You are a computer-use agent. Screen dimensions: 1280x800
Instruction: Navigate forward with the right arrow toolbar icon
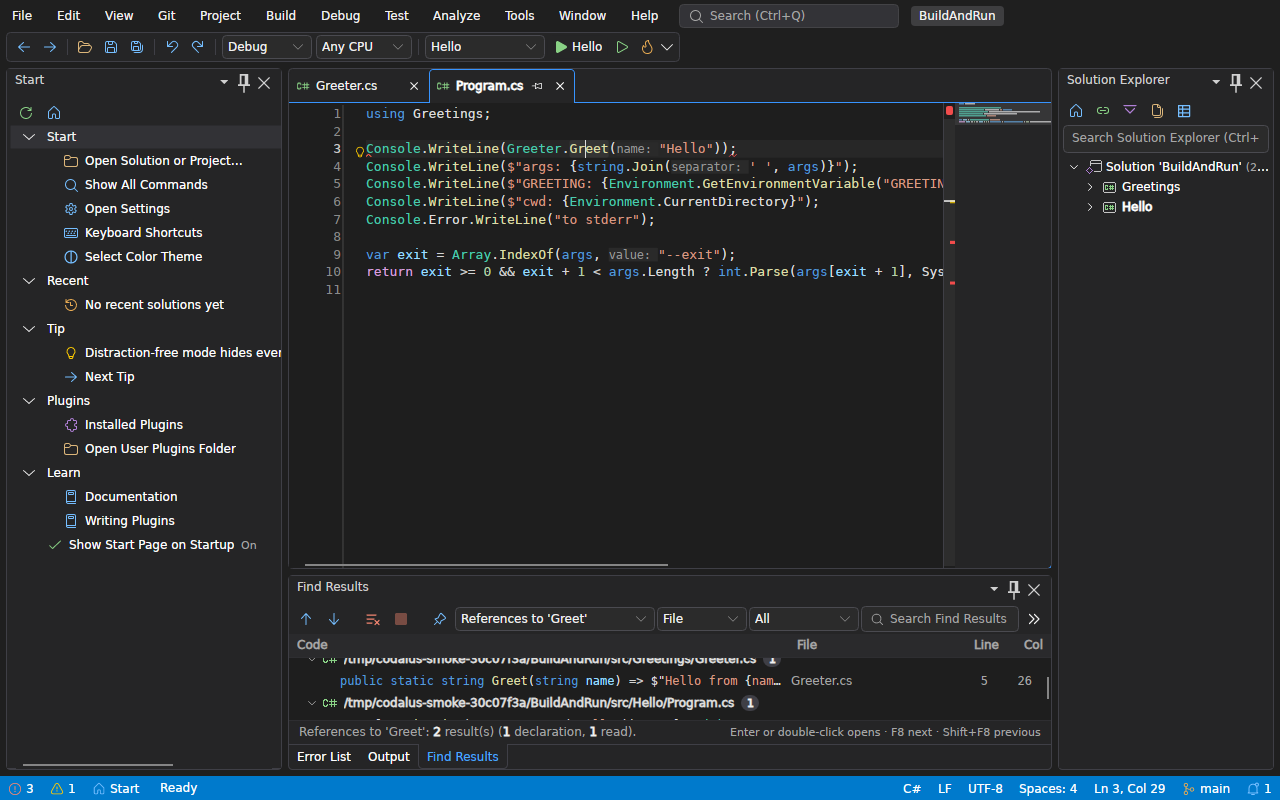coord(50,47)
